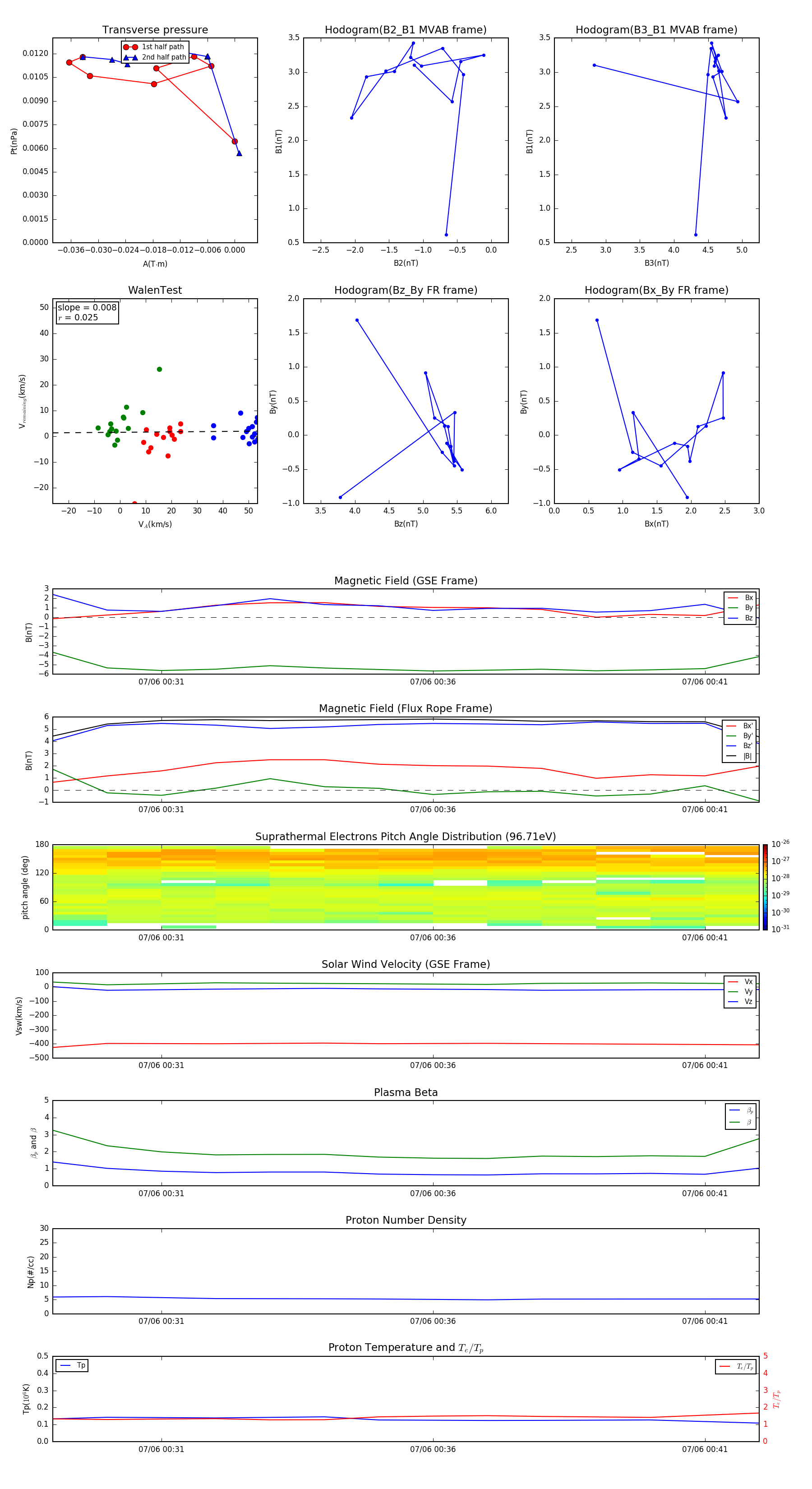Click the green outlier point near 26 km/s in WalenTest
Screen dimensions: 812x1489
[160, 370]
